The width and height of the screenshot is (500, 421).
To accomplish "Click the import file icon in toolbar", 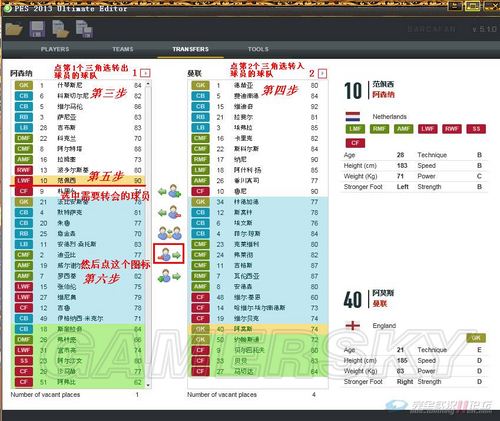I will 61,29.
